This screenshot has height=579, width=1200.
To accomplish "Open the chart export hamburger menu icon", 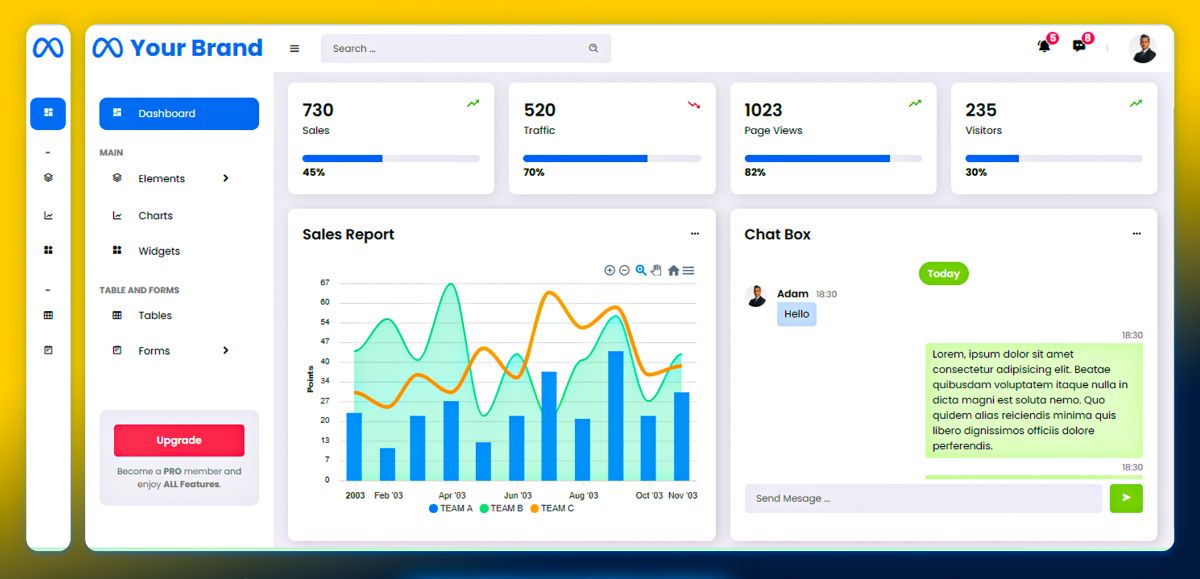I will coord(690,271).
